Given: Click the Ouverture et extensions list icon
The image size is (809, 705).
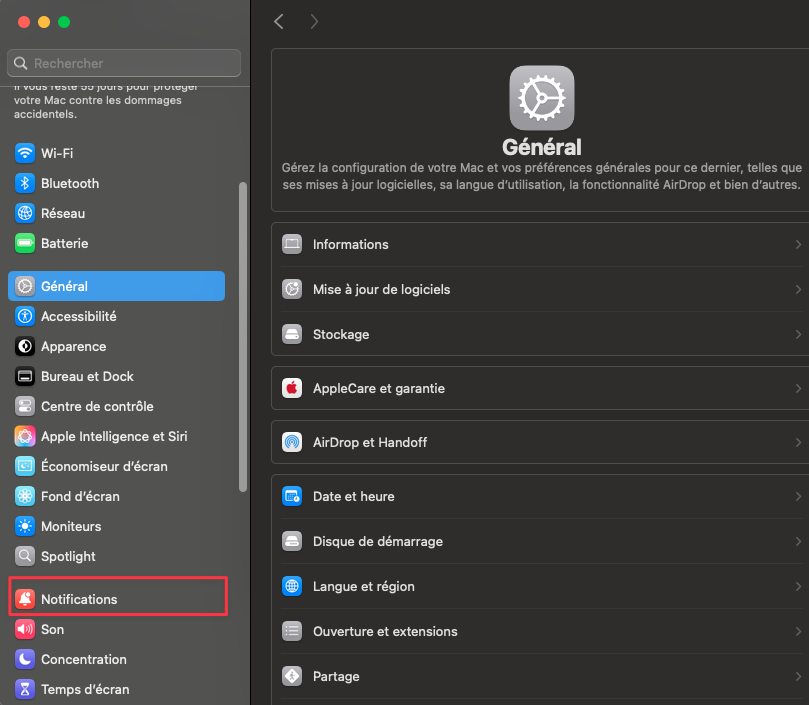Looking at the screenshot, I should click(292, 631).
